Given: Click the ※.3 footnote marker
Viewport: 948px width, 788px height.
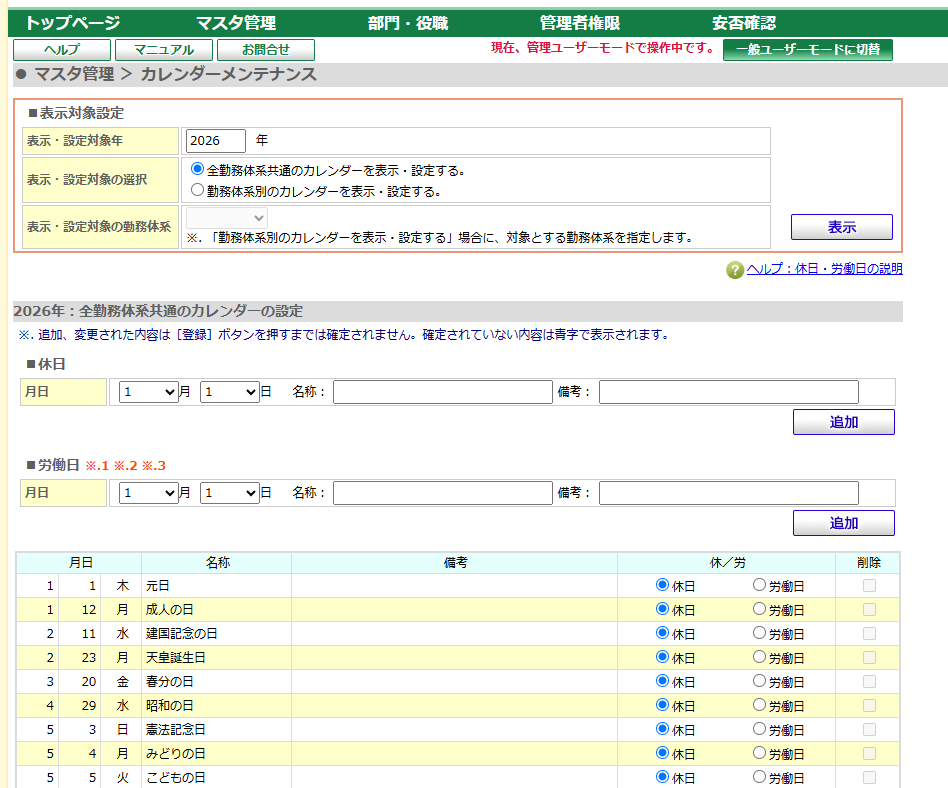Looking at the screenshot, I should [154, 466].
